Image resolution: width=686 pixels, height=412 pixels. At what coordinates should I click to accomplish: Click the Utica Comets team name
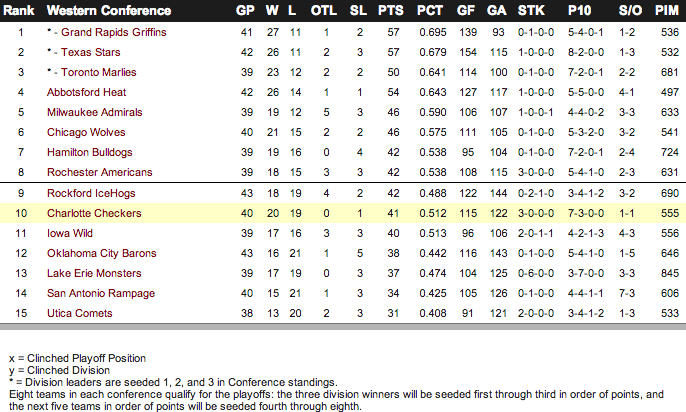coord(80,314)
